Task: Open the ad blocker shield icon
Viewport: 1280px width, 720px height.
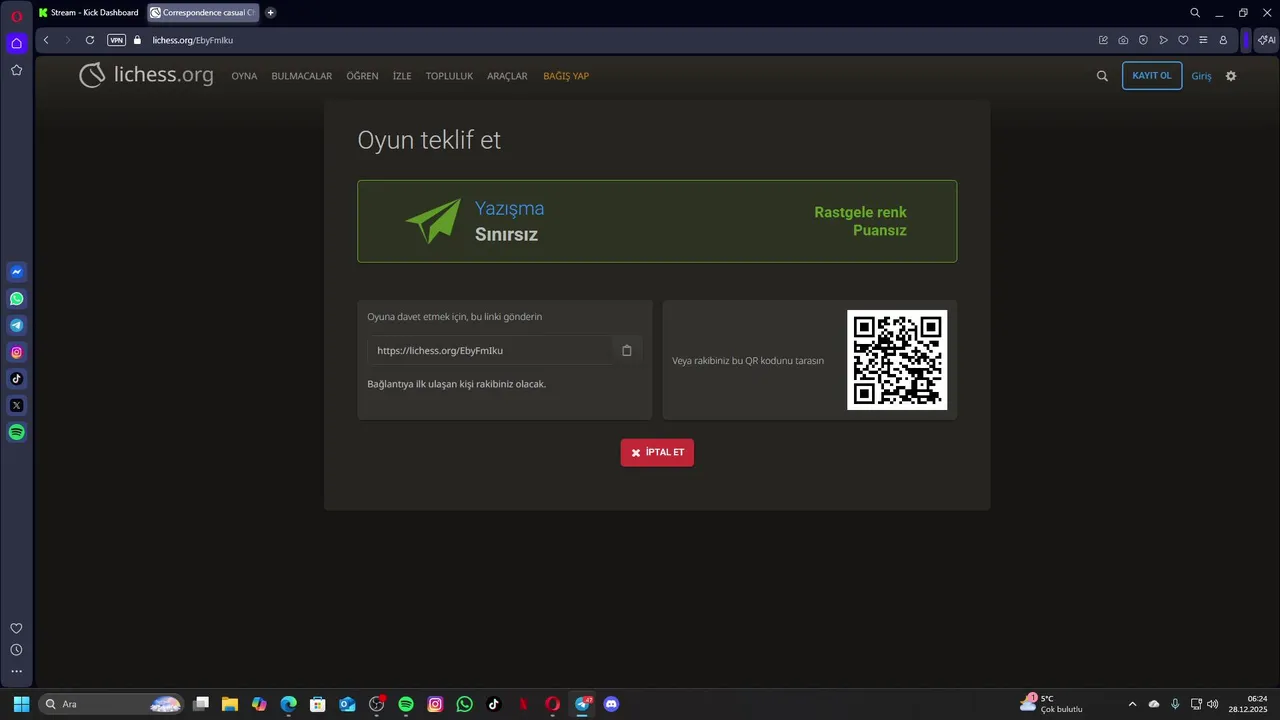Action: click(x=1143, y=40)
